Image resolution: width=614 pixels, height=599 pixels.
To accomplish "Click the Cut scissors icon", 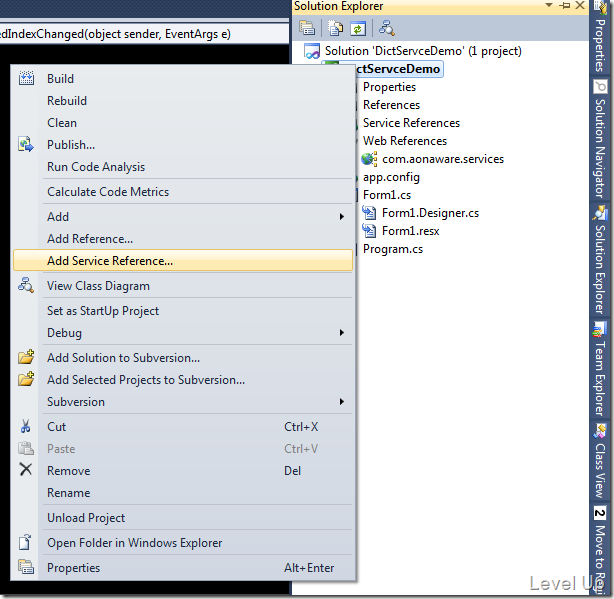I will tap(26, 426).
